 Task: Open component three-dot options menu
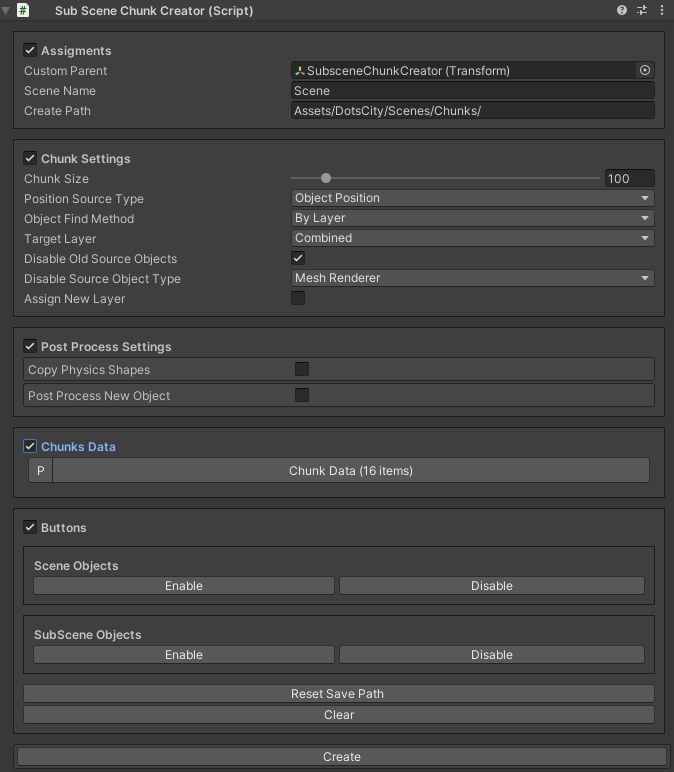point(662,10)
